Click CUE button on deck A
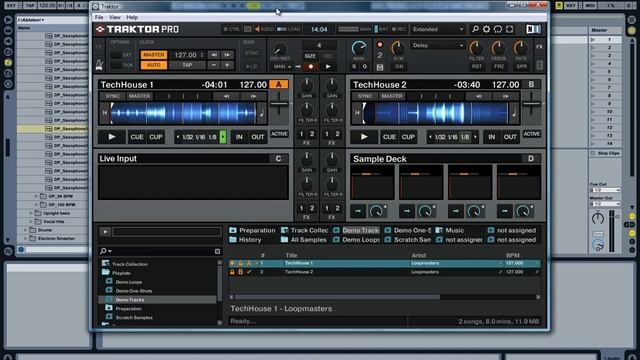 click(137, 137)
